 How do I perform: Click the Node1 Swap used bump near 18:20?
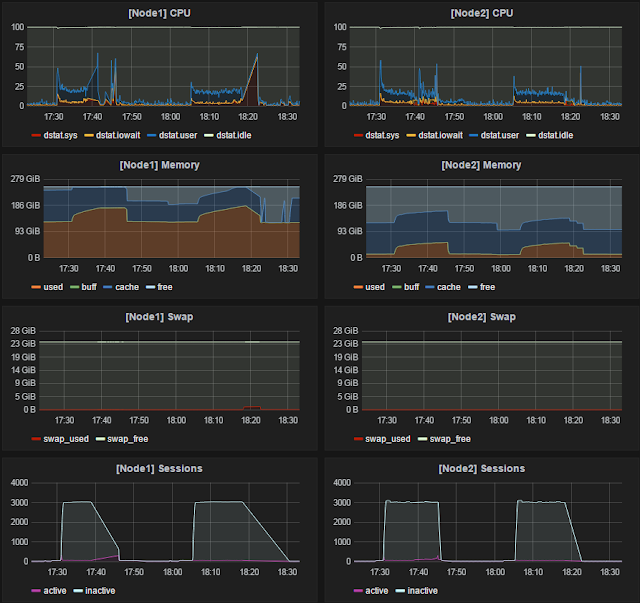point(252,407)
